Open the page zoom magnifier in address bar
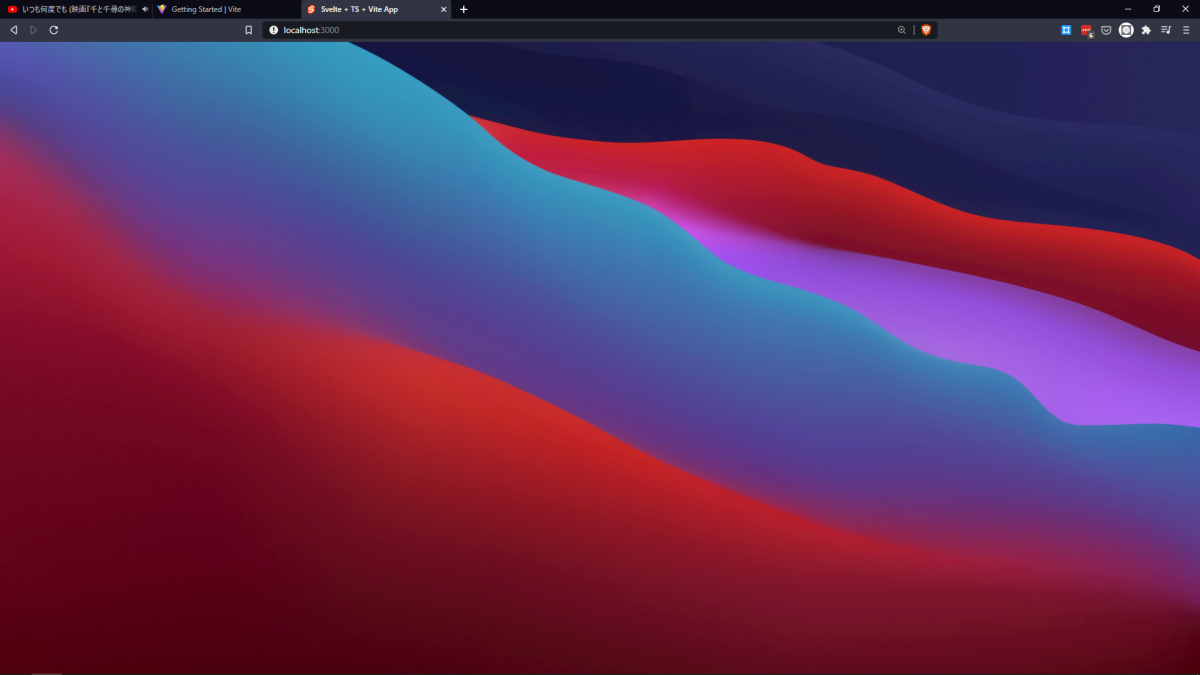Image resolution: width=1200 pixels, height=675 pixels. [901, 30]
